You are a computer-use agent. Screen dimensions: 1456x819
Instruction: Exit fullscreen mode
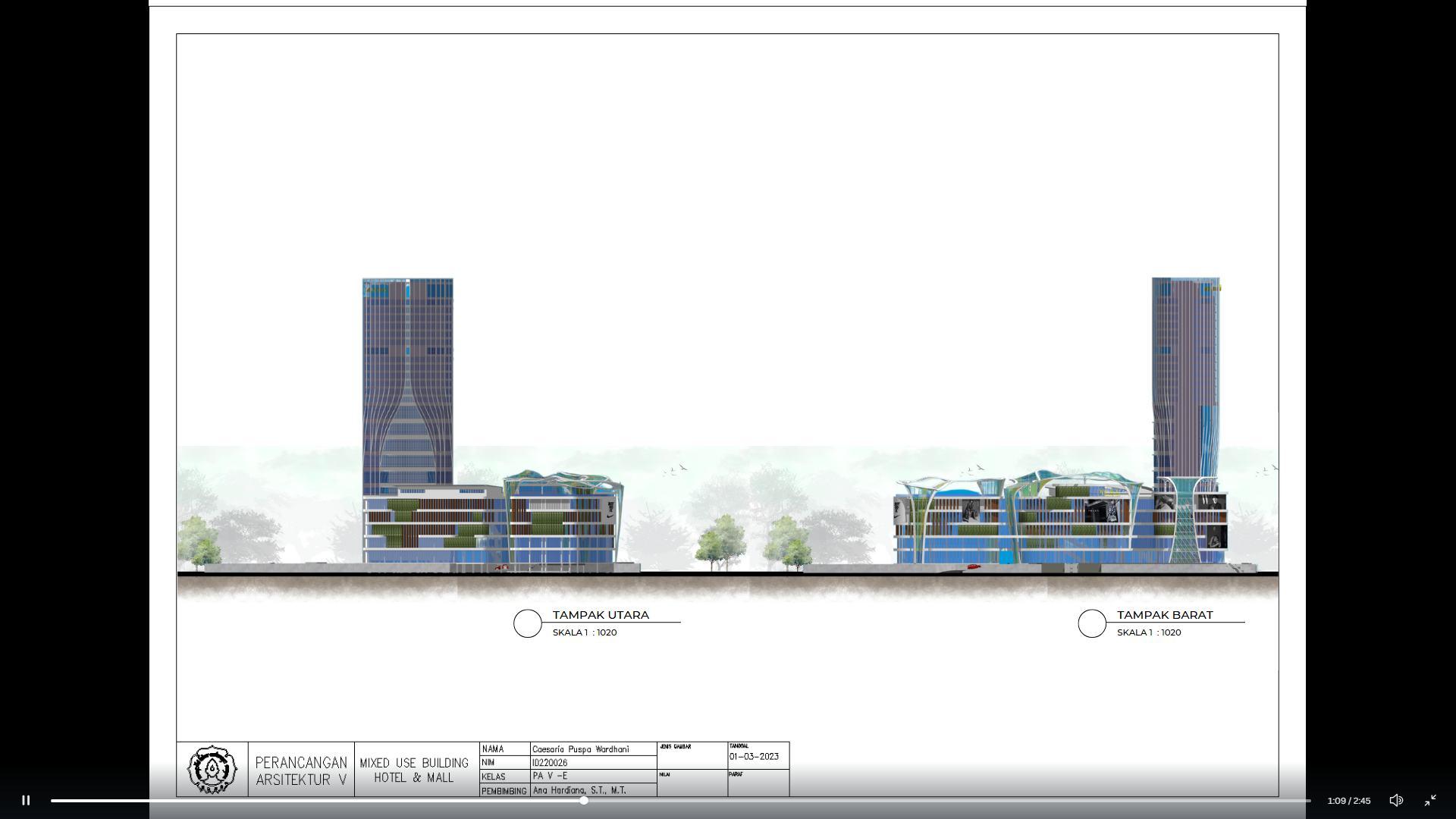coord(1430,800)
